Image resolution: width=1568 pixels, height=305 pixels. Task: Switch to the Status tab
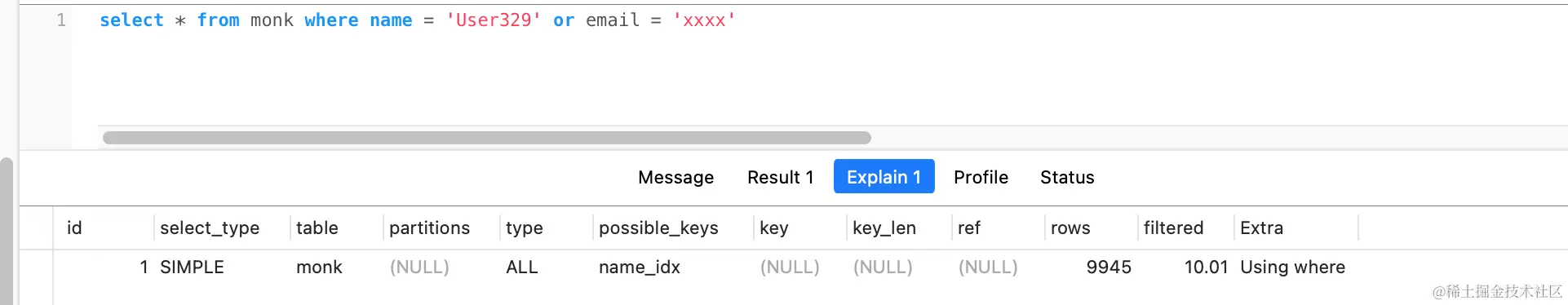[x=1067, y=177]
